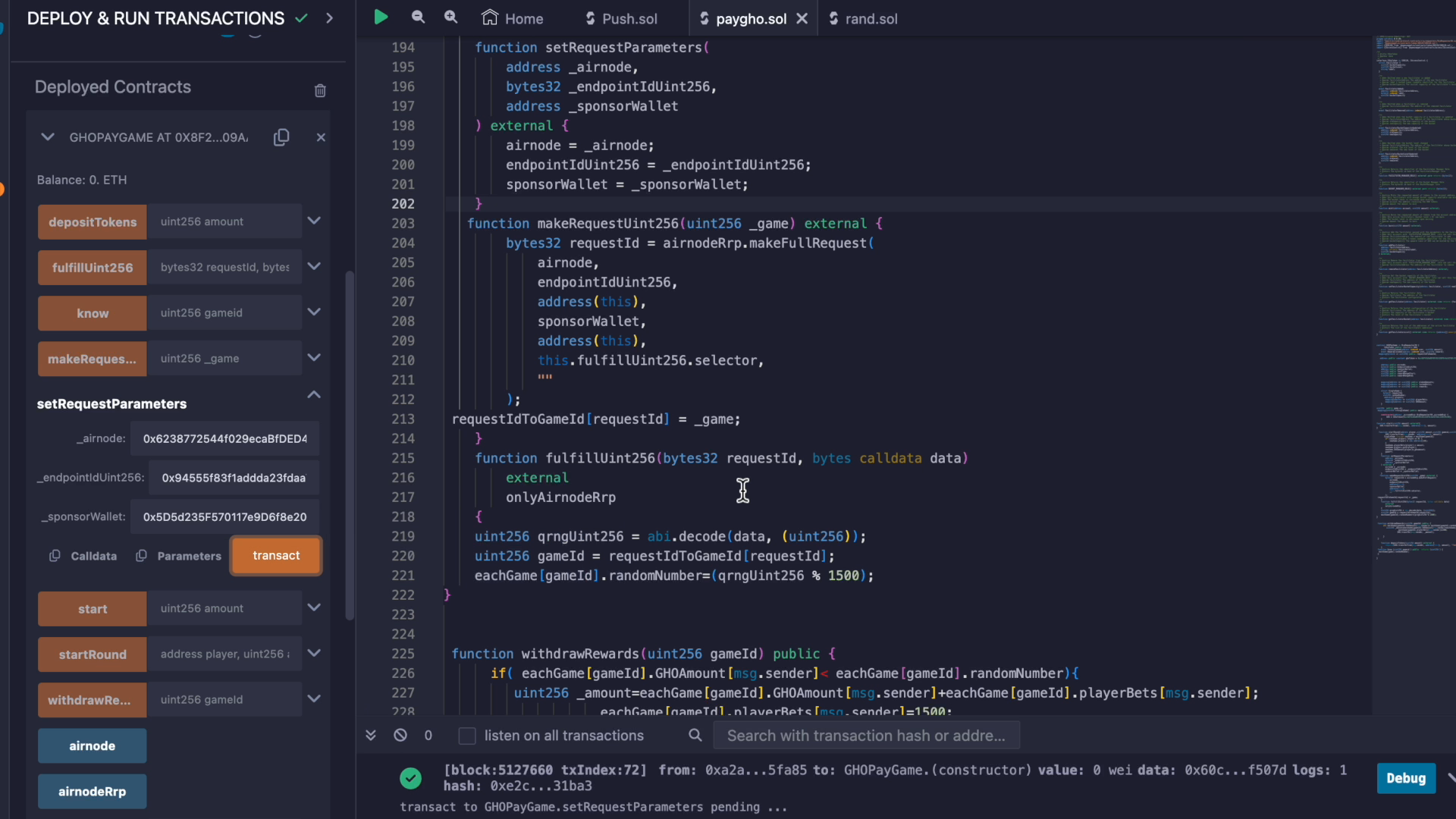This screenshot has width=1456, height=819.
Task: Switch to rand.sol tab
Action: [863, 18]
